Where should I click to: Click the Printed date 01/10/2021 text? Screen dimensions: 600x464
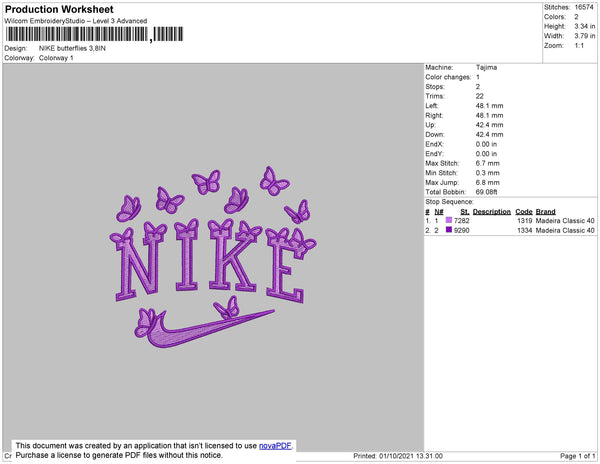[x=398, y=456]
